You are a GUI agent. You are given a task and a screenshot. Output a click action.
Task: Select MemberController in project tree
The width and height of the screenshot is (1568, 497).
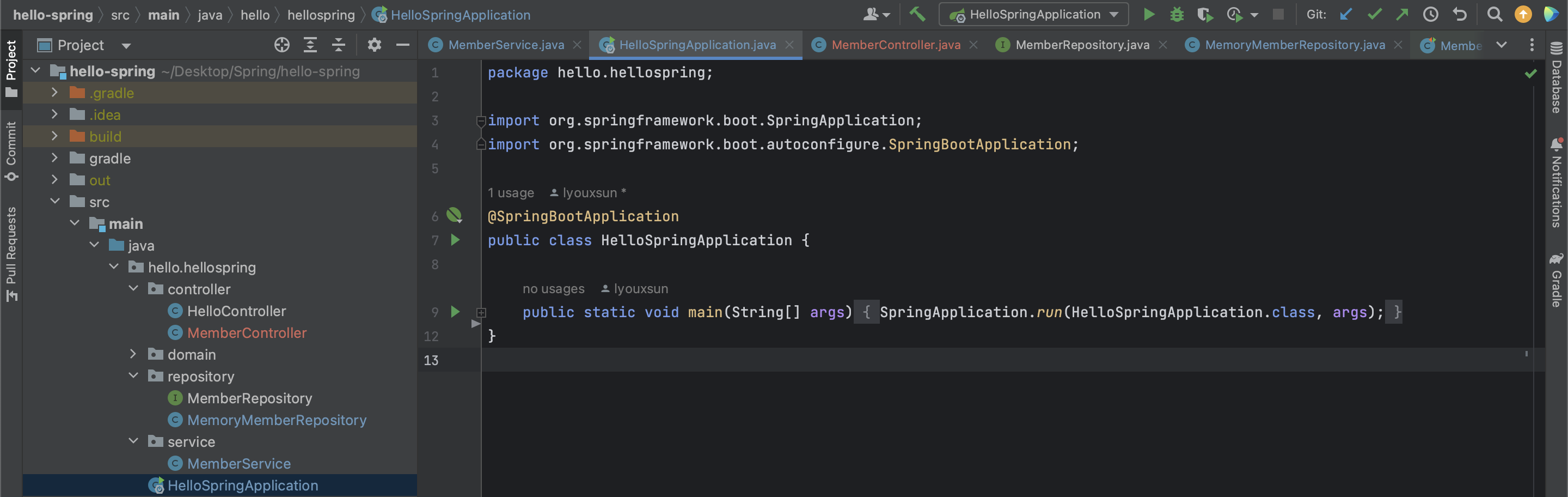237,332
